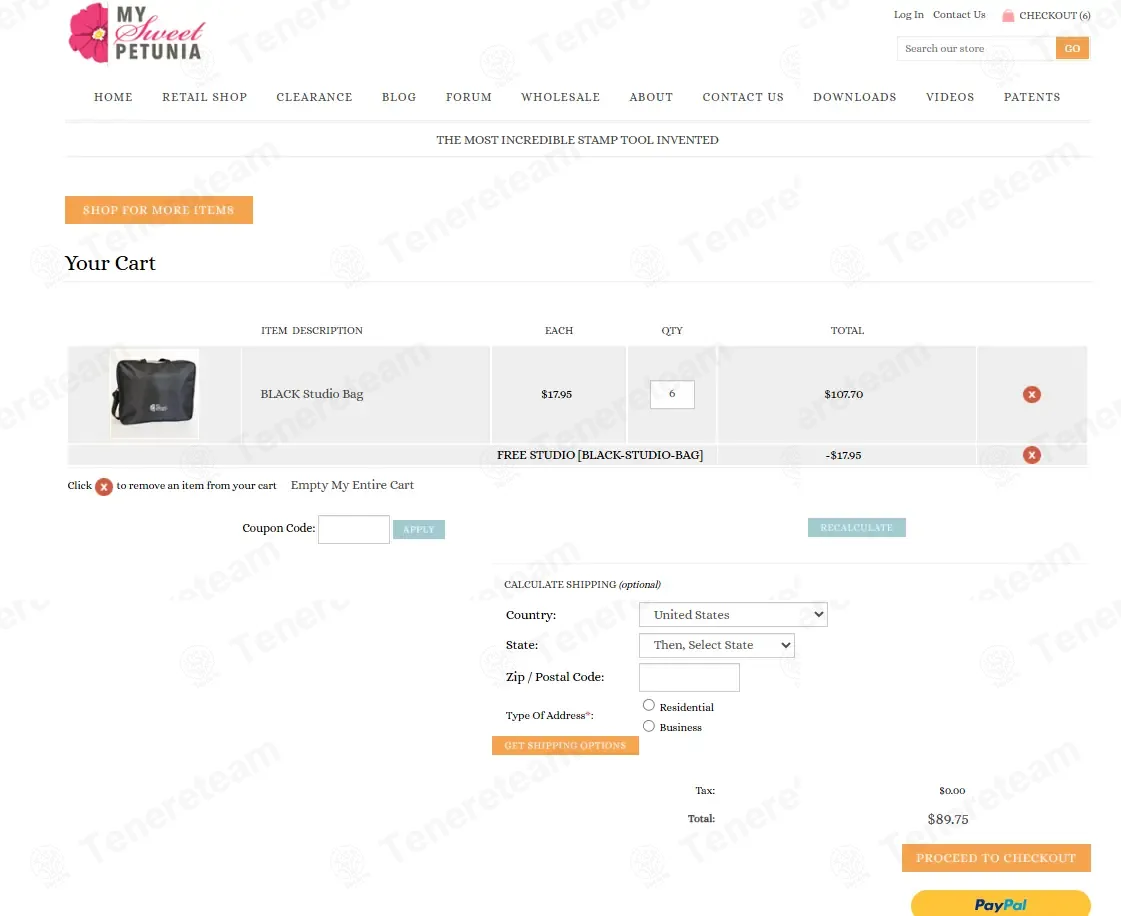This screenshot has width=1121, height=916.
Task: Select the Residential address type
Action: (648, 705)
